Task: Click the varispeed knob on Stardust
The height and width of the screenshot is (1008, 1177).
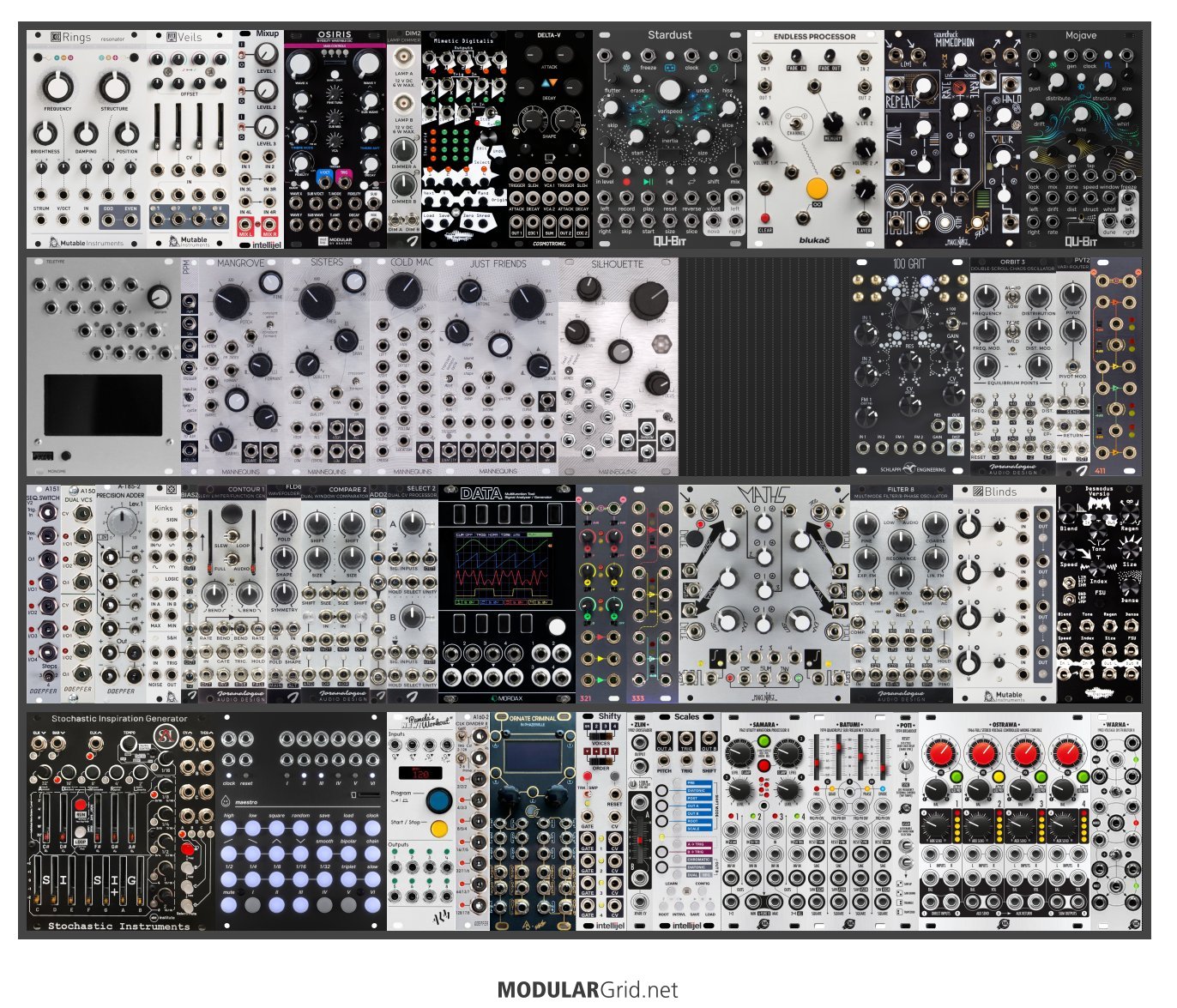Action: click(669, 92)
